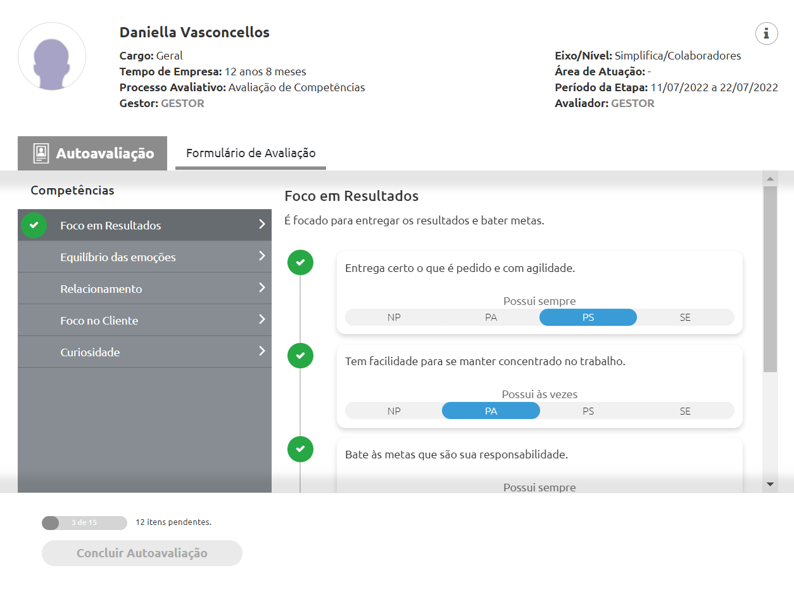Click the Autoavaliação clipboard icon
The width and height of the screenshot is (794, 600).
click(x=41, y=154)
